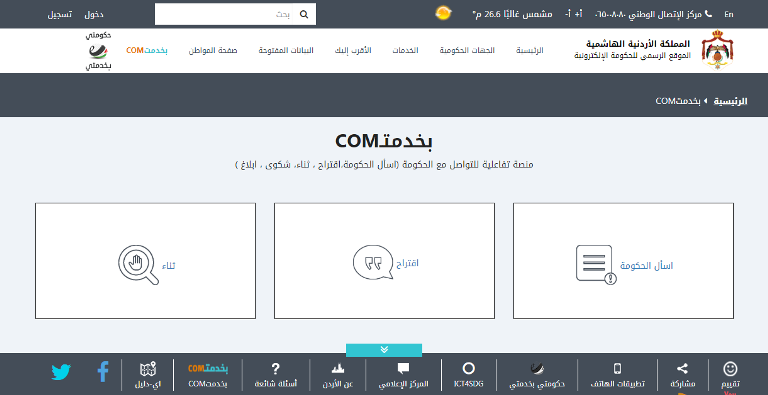Click the sunny weather icon
The width and height of the screenshot is (768, 395).
click(443, 13)
